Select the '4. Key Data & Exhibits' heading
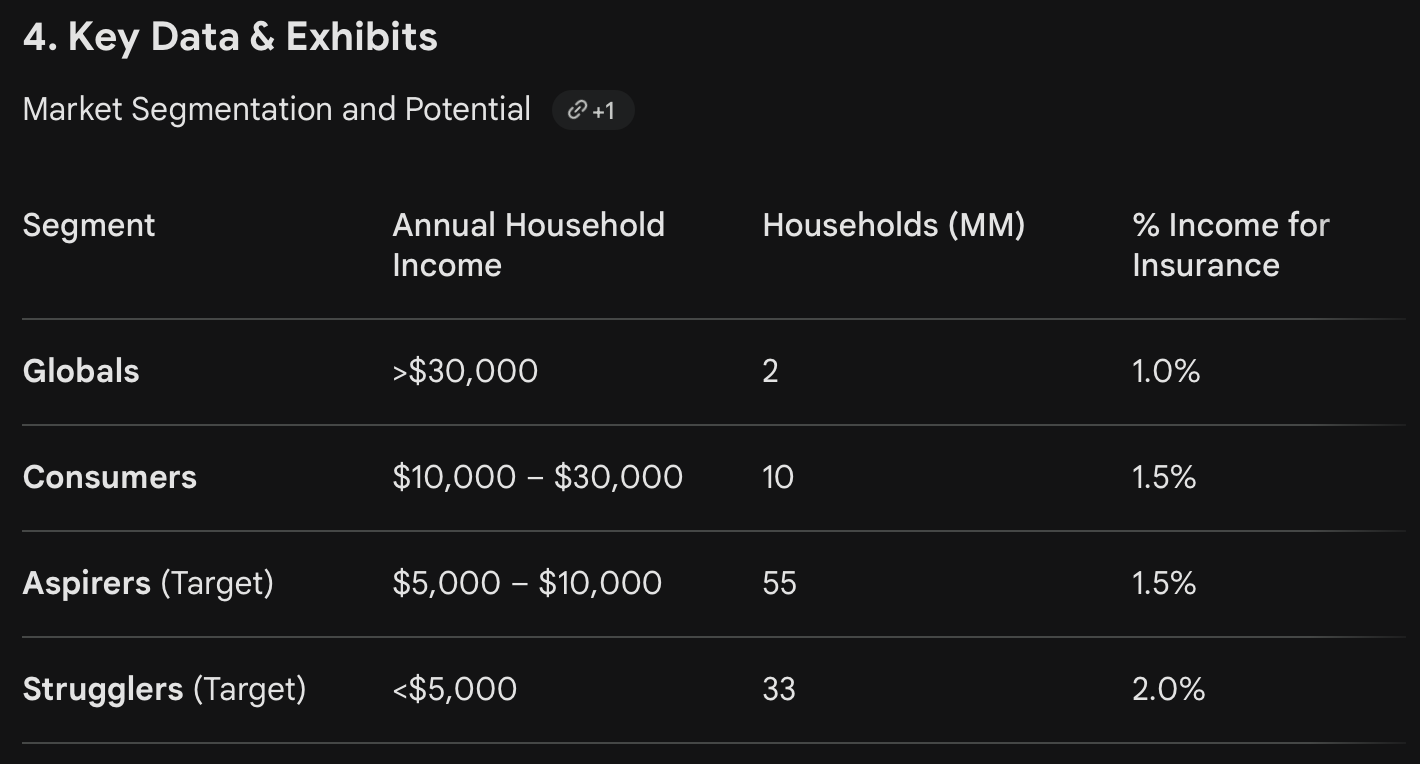Image resolution: width=1420 pixels, height=764 pixels. (x=230, y=37)
